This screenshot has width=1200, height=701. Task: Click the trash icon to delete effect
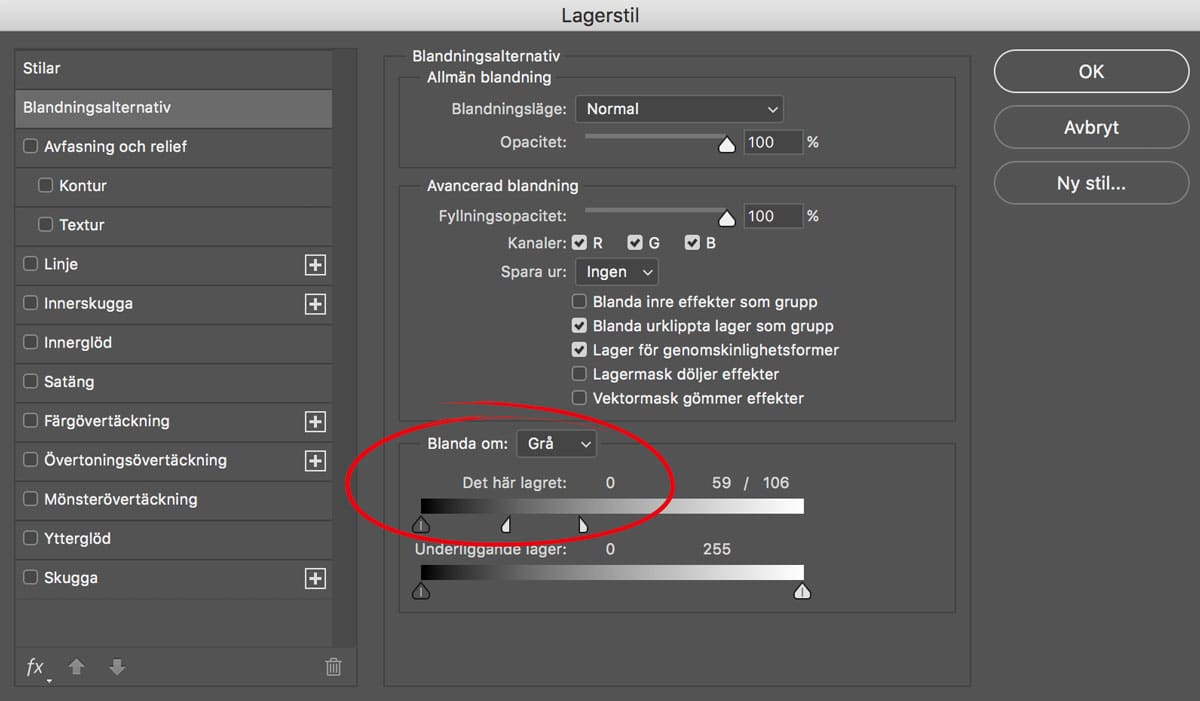point(334,667)
